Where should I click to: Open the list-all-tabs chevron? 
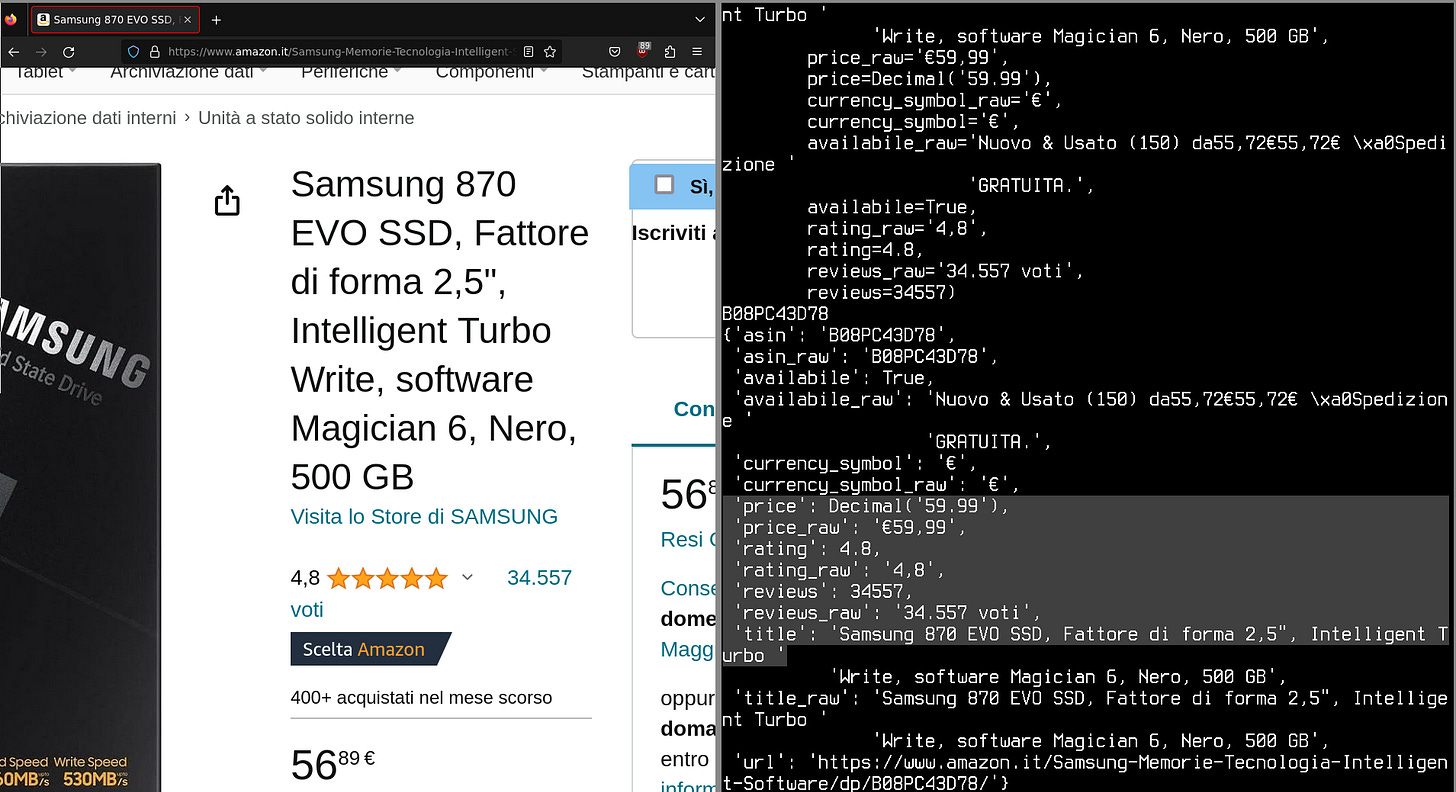coord(700,19)
